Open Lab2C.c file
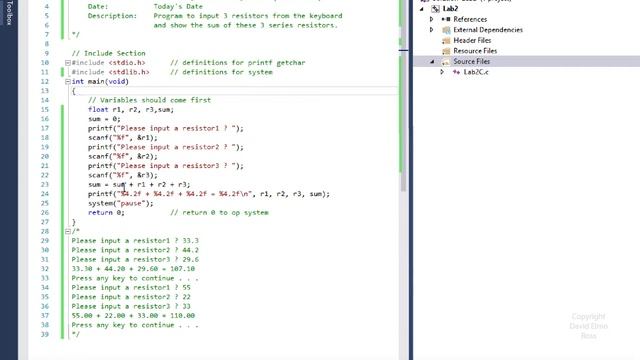Screen dimensions: 640x360 tap(476, 72)
